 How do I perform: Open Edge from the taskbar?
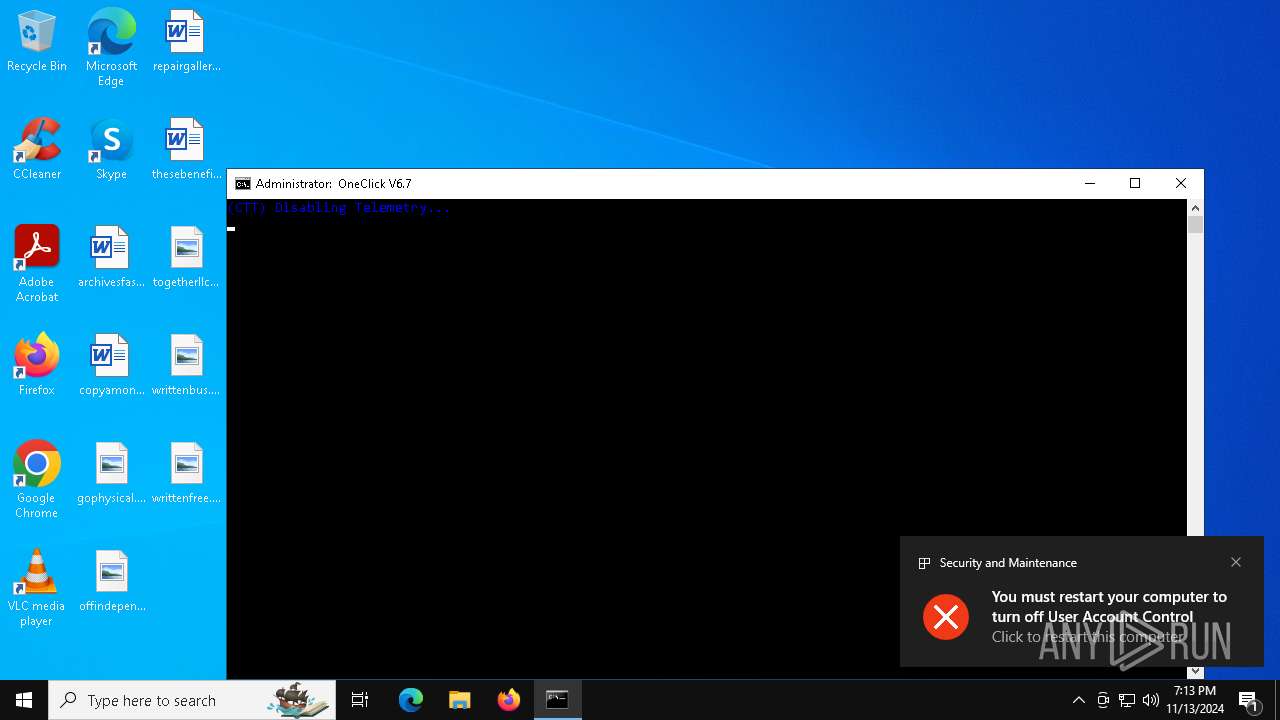(411, 700)
